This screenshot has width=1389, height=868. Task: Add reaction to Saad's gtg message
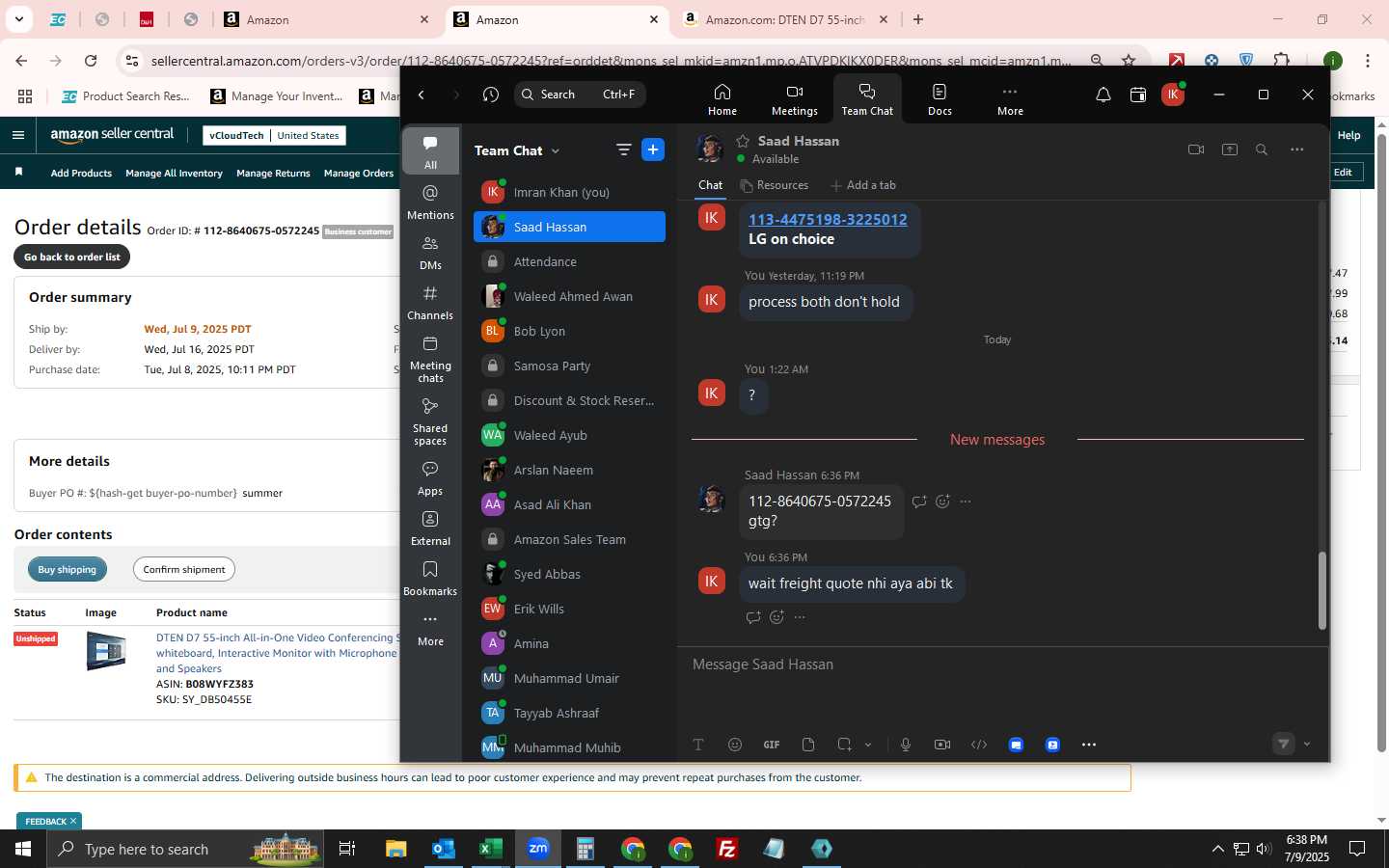943,502
